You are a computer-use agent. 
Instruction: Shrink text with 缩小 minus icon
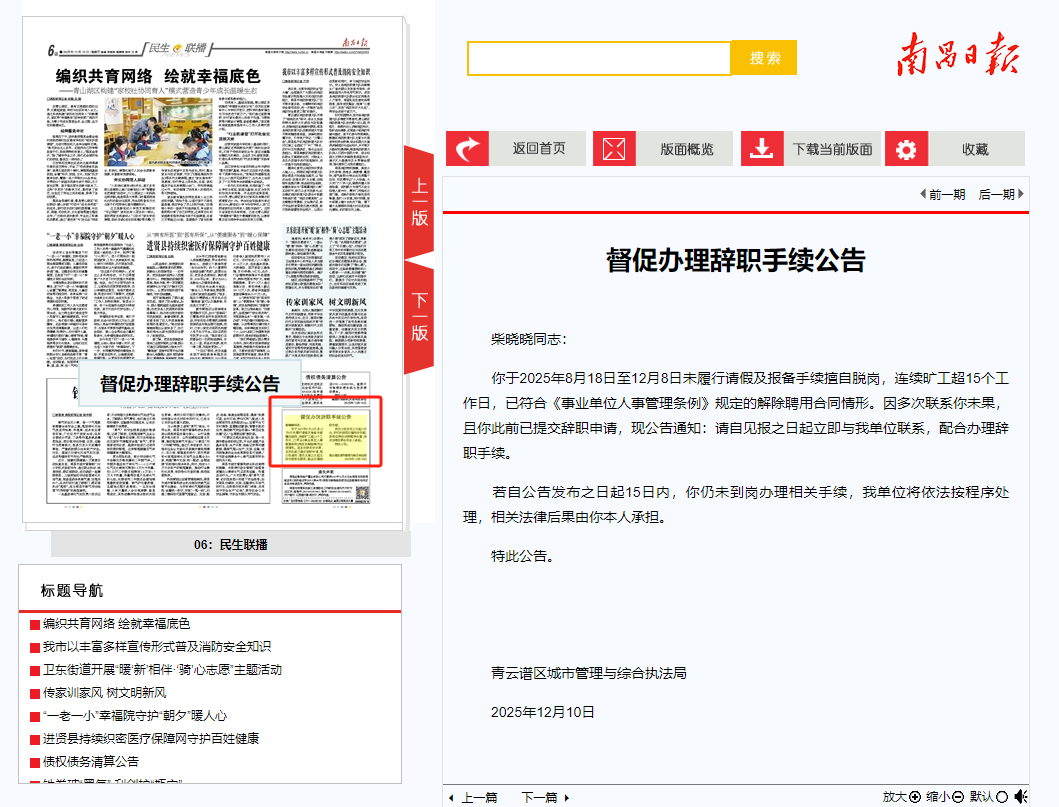957,797
